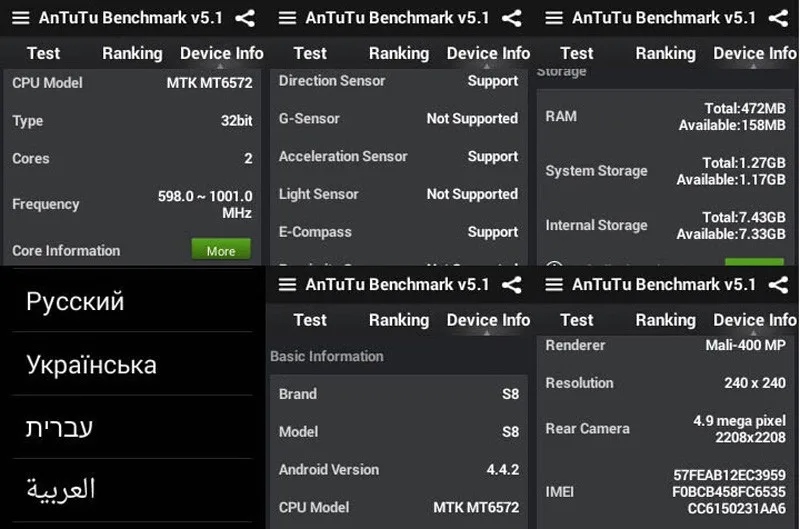800x529 pixels.
Task: Tap the Basic Information section header
Action: 327,356
